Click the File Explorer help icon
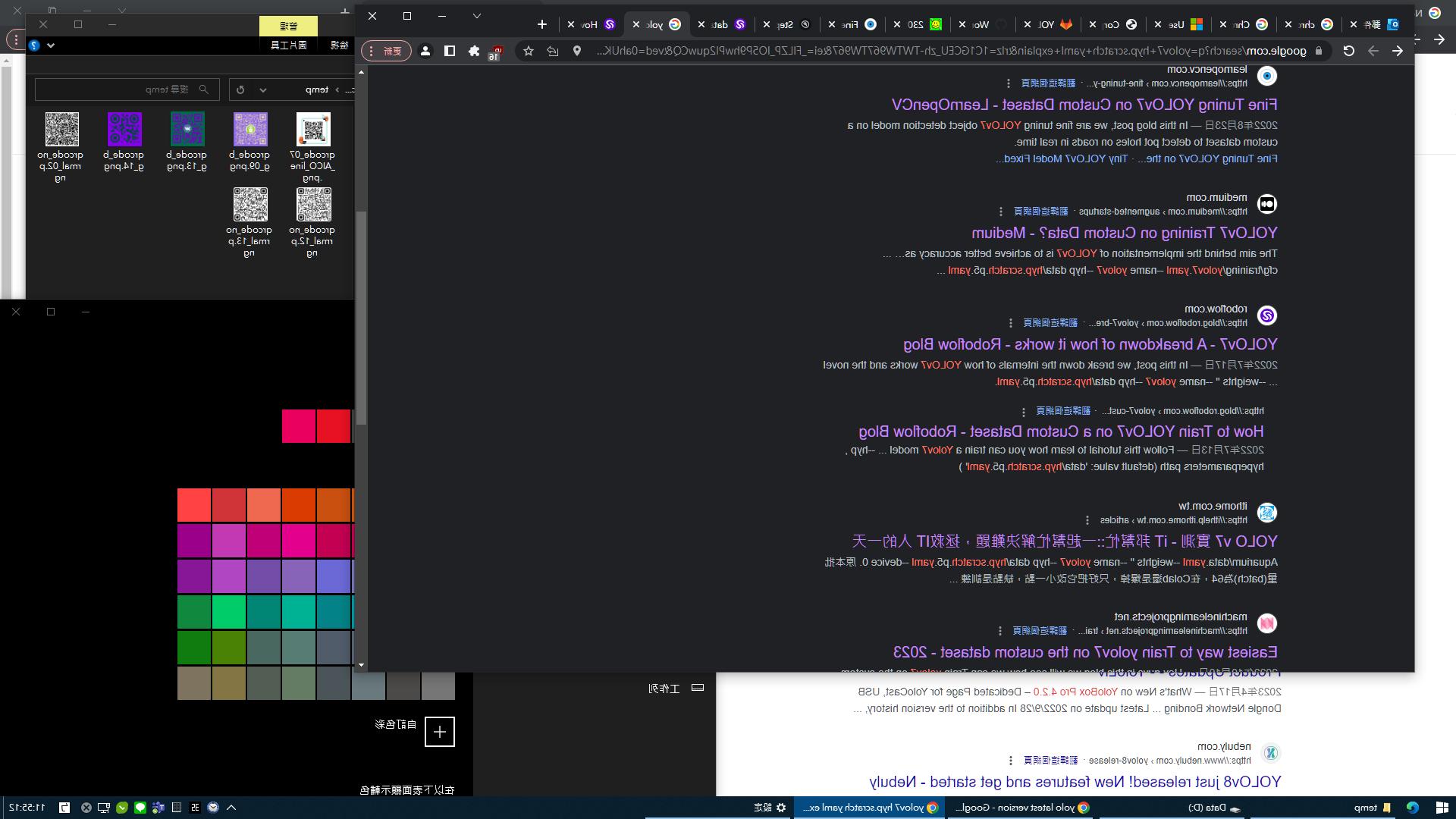 [x=34, y=45]
